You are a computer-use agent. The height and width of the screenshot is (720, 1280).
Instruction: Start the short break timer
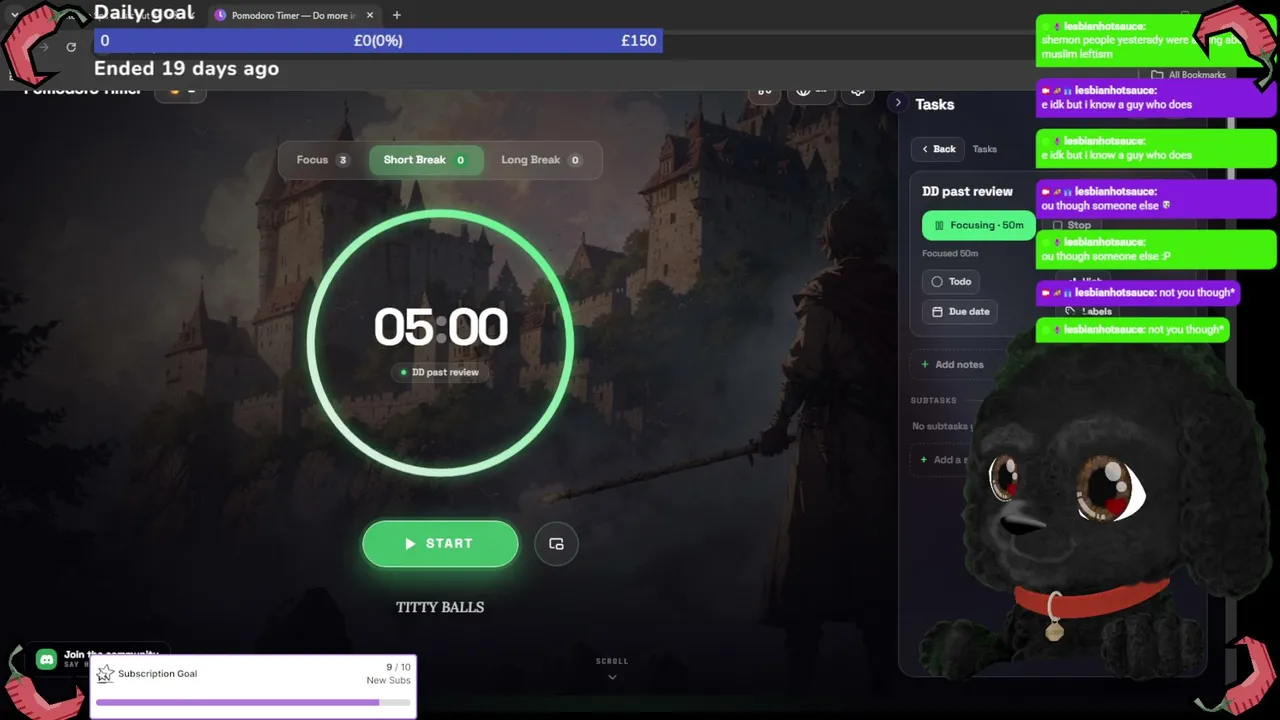440,544
